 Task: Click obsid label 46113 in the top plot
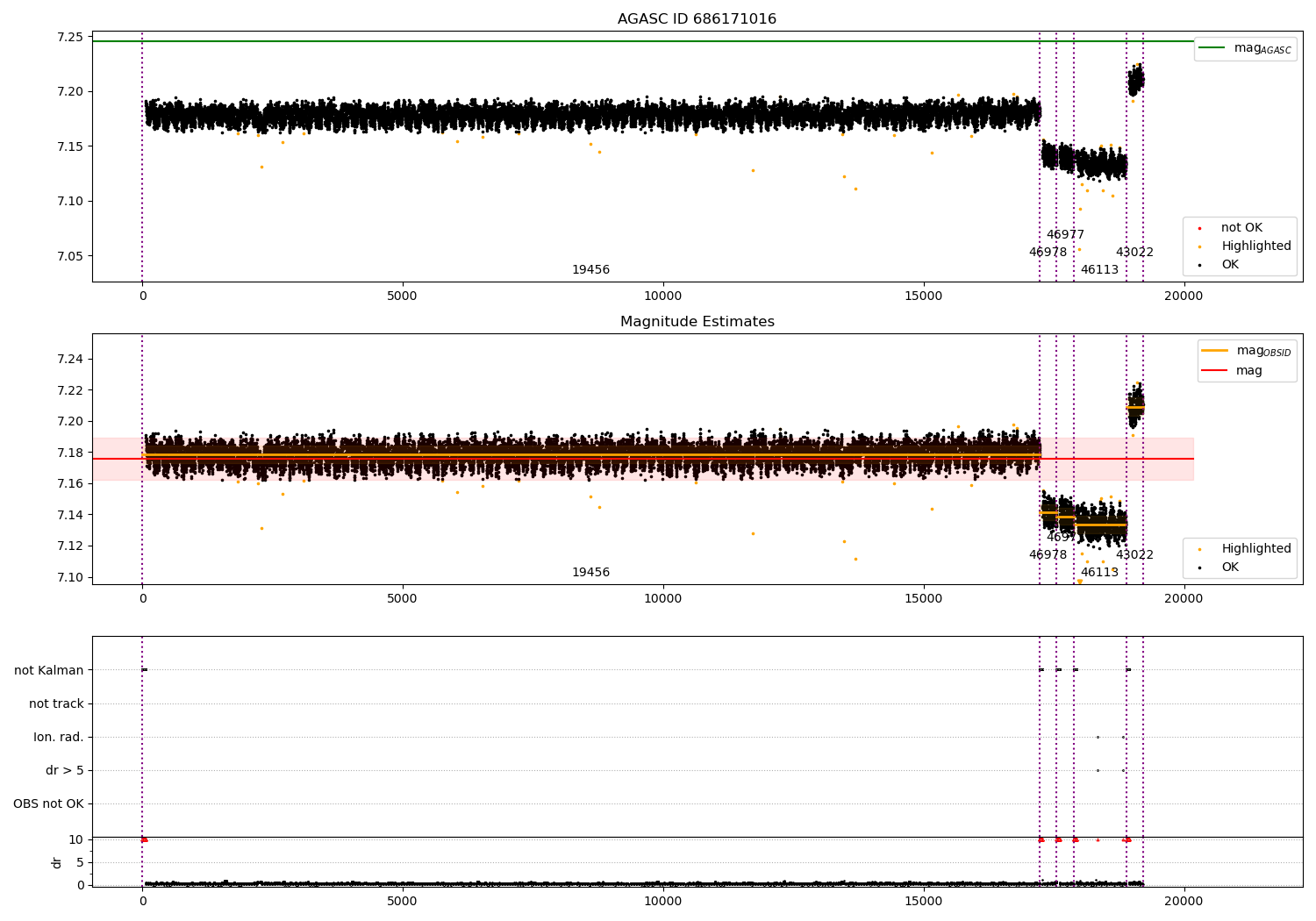[x=1099, y=270]
